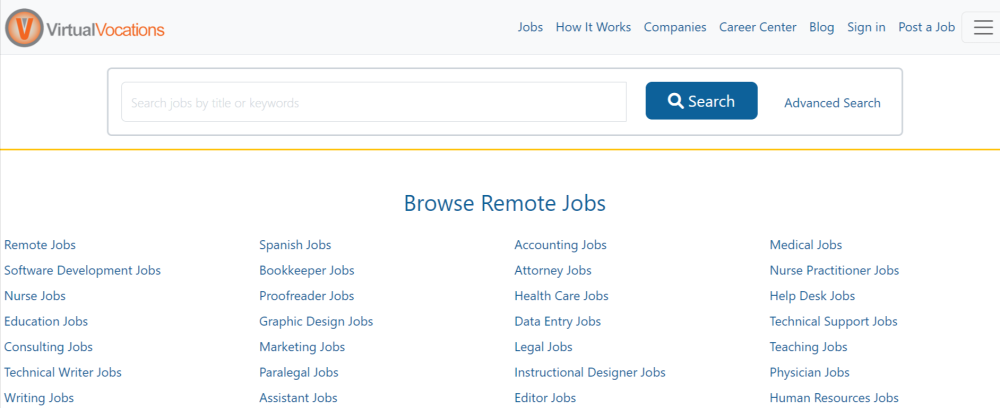Open Nurse Jobs link

(x=34, y=296)
